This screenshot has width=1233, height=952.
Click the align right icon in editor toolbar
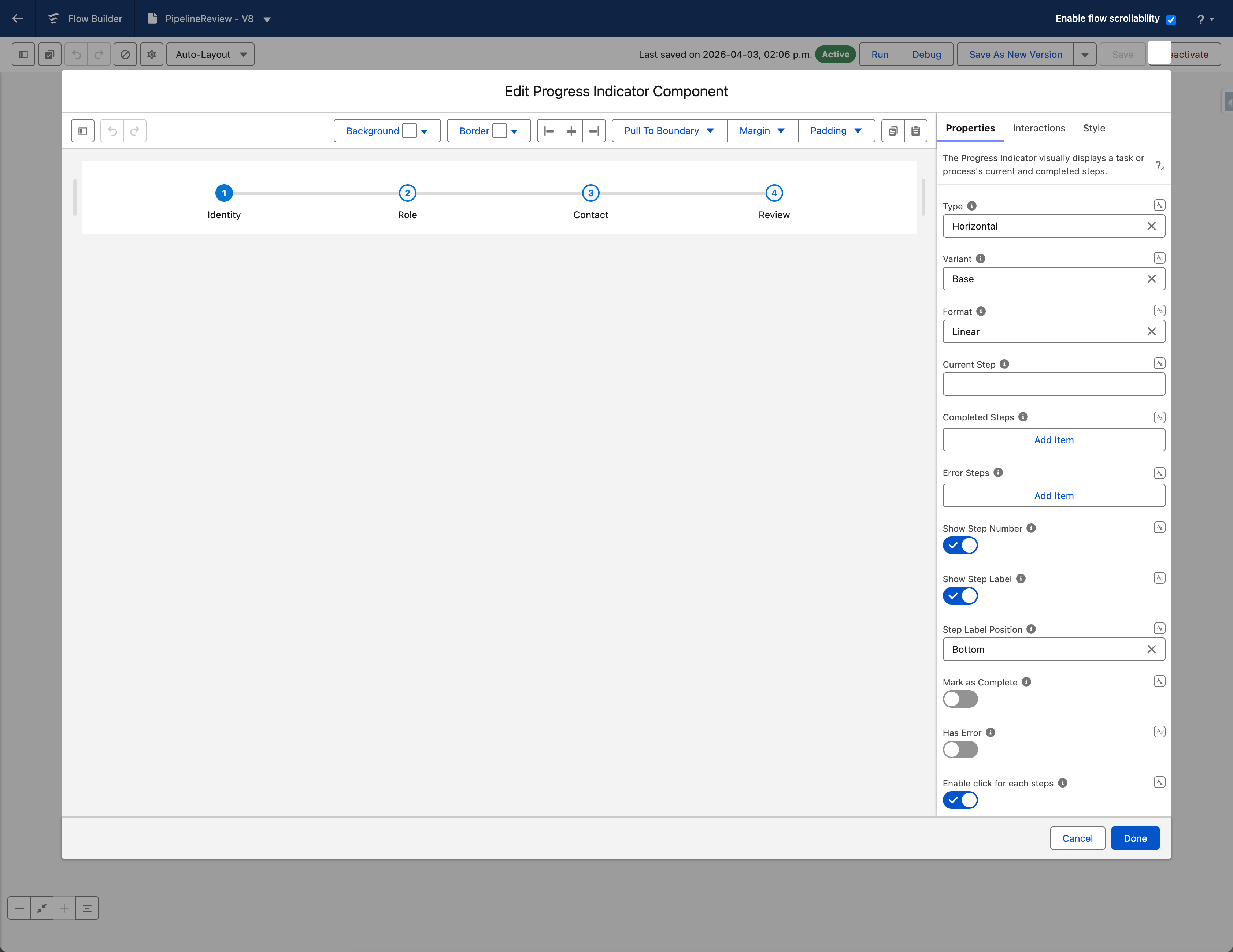click(x=593, y=131)
